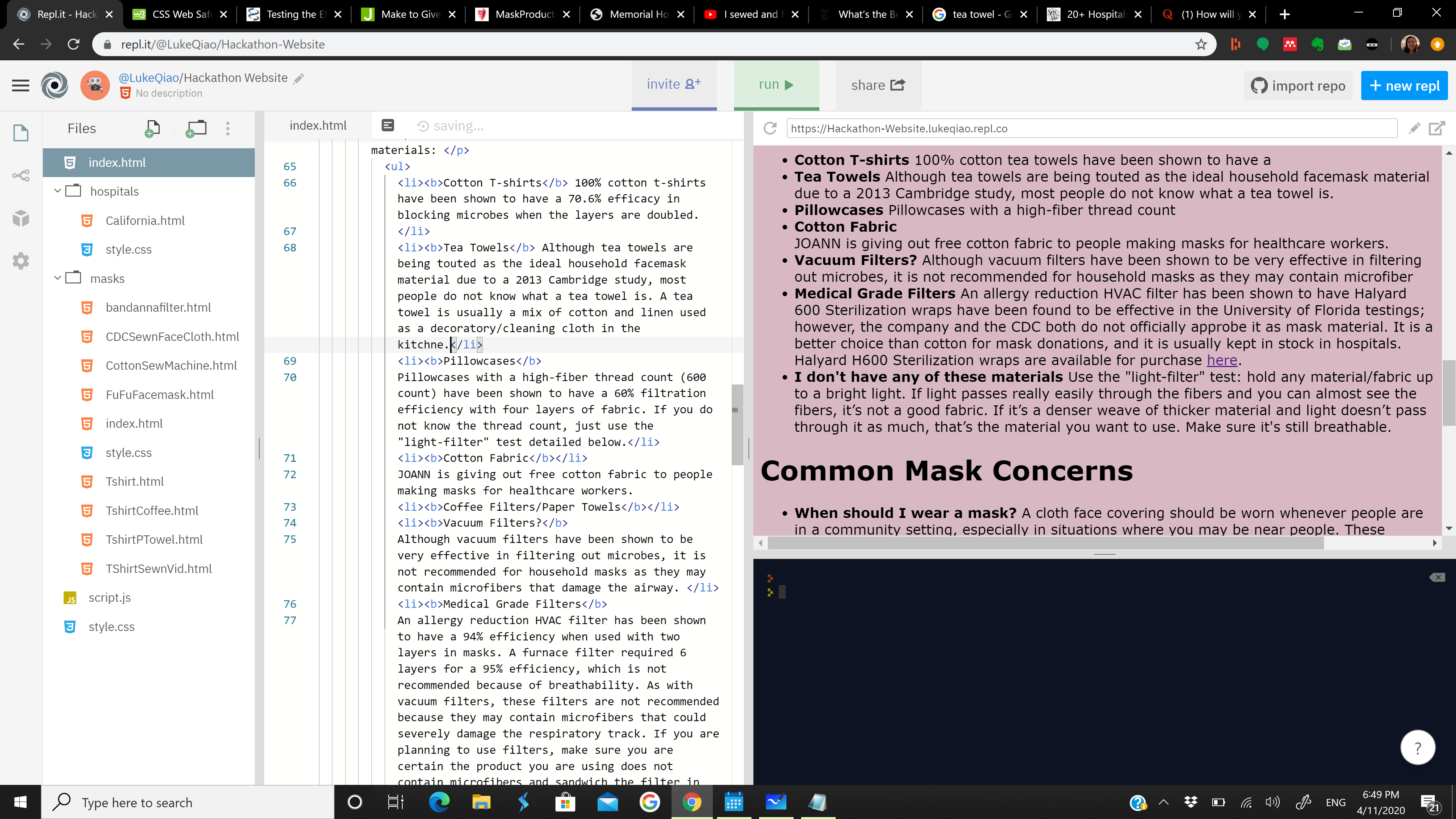Click the edit repl name pencil
Screen dimensions: 1456x819
click(x=299, y=78)
